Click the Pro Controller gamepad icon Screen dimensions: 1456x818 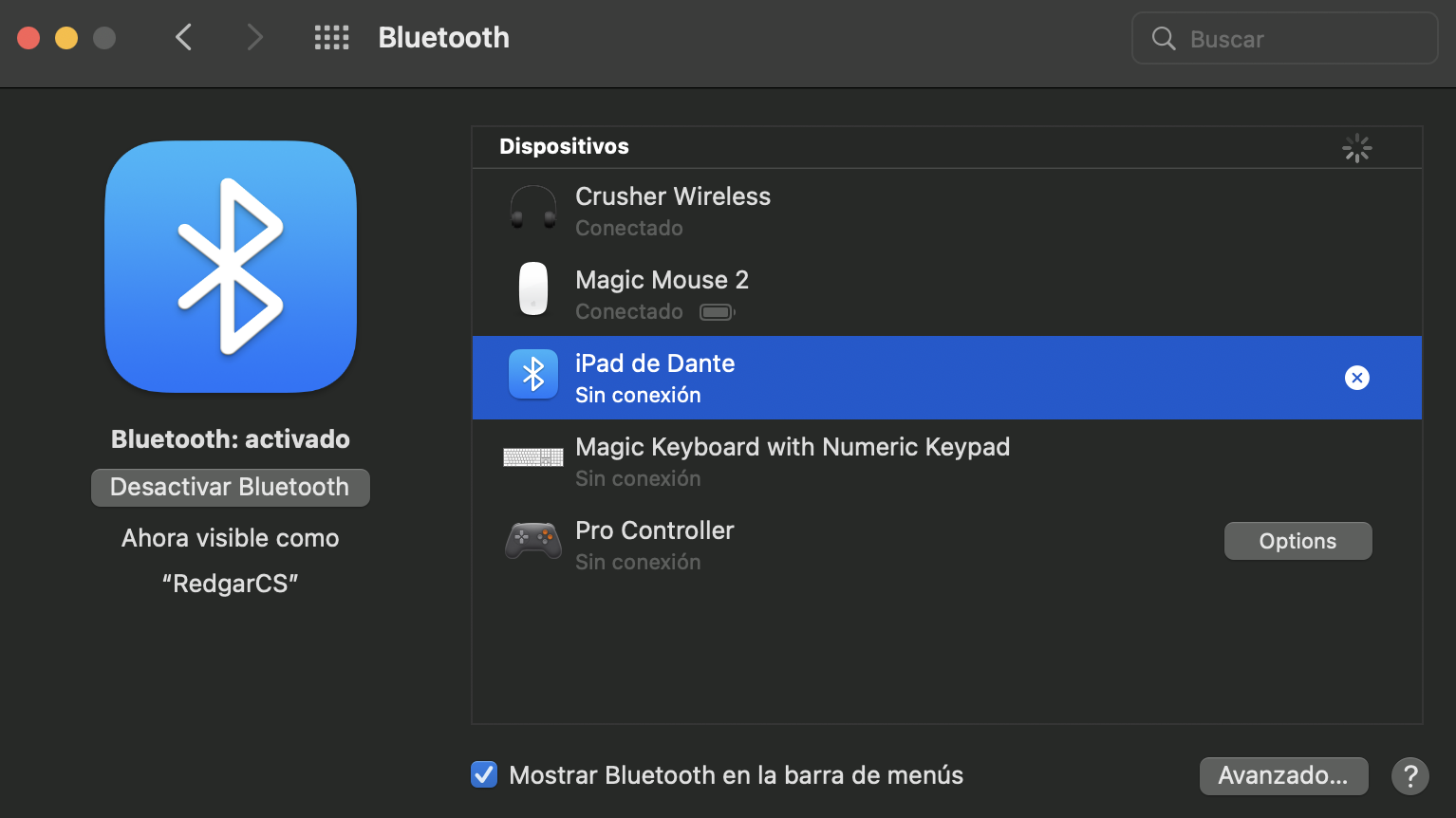click(x=532, y=541)
